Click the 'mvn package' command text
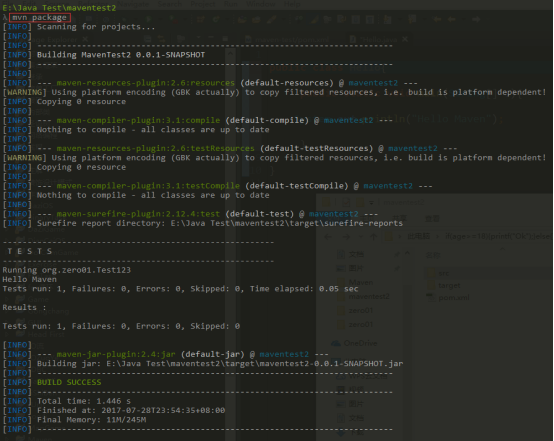The image size is (554, 441). 40,17
